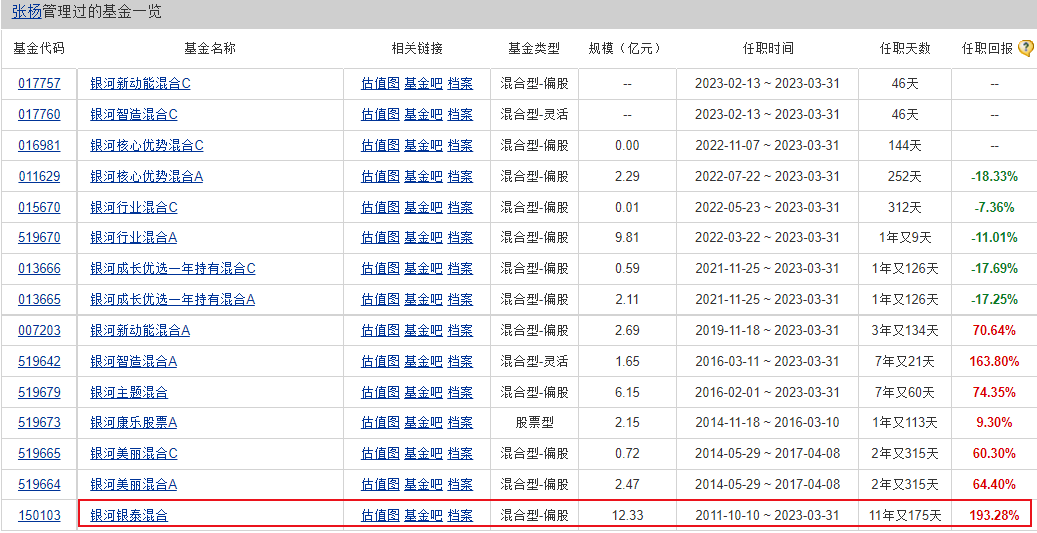Open fund 银河行业混合C
Viewport: 1037px width, 533px height.
(x=134, y=207)
